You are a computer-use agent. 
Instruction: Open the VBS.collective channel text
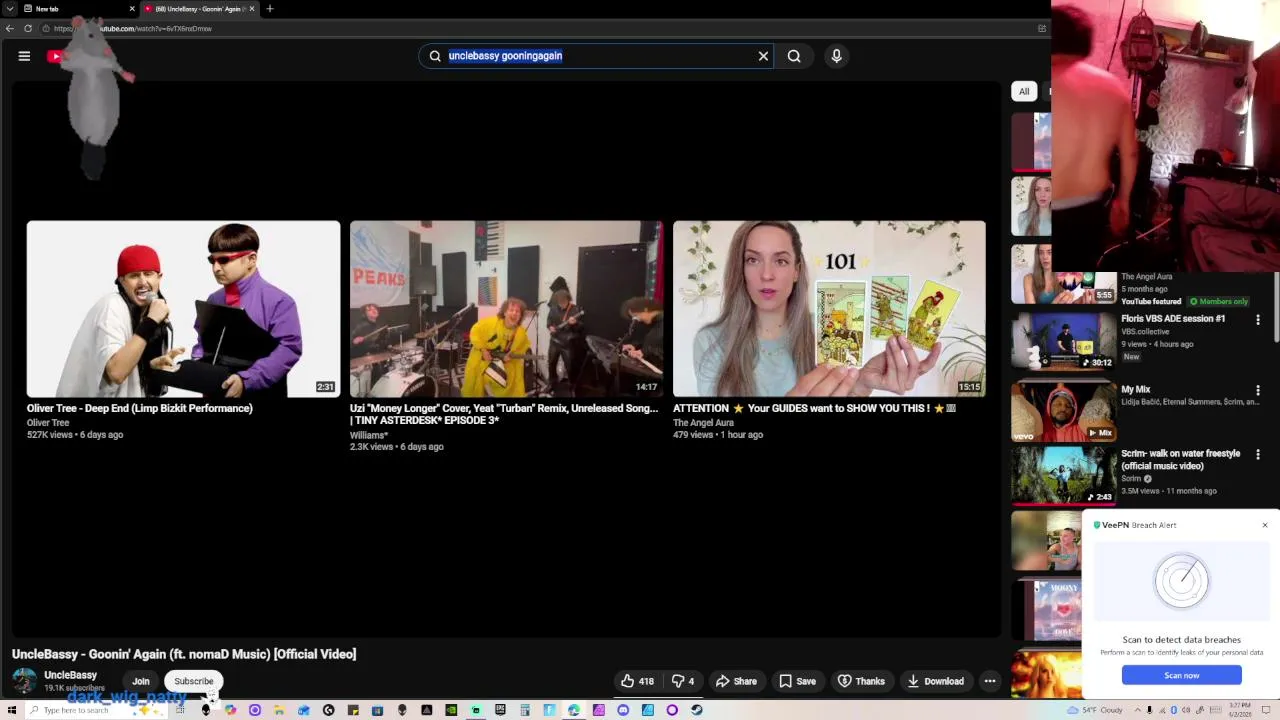click(x=1145, y=331)
